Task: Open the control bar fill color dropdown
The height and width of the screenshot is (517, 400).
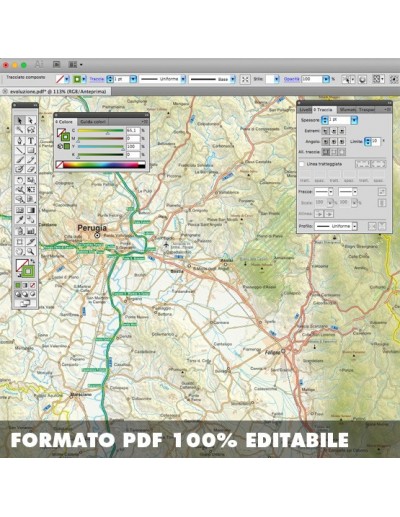Action: pos(67,79)
